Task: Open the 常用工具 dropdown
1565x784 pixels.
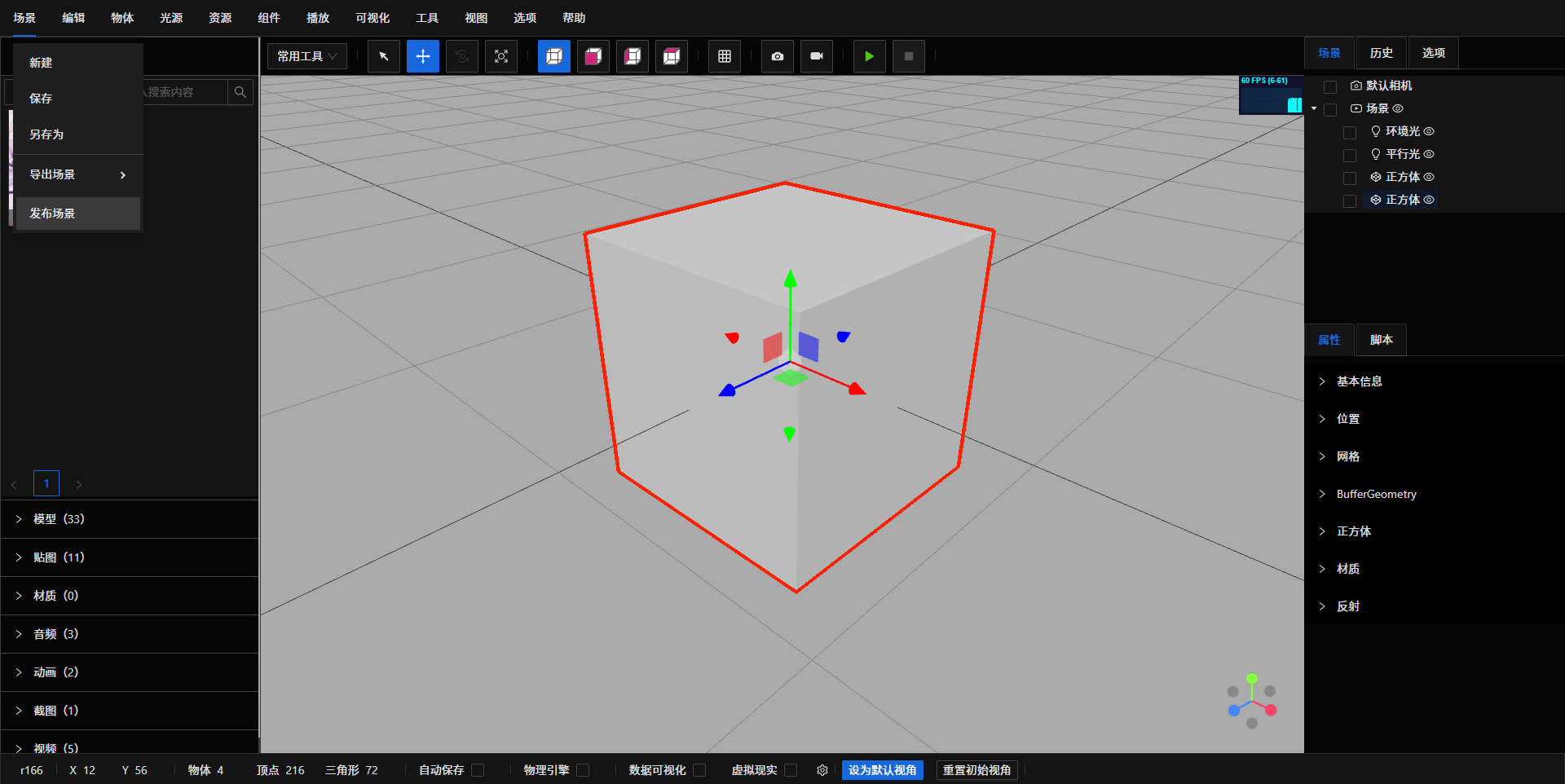Action: (307, 56)
